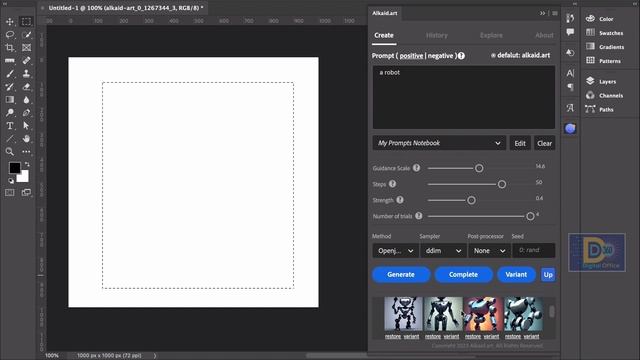This screenshot has width=640, height=360.
Task: Select the History Brush tool
Action: (x=10, y=87)
